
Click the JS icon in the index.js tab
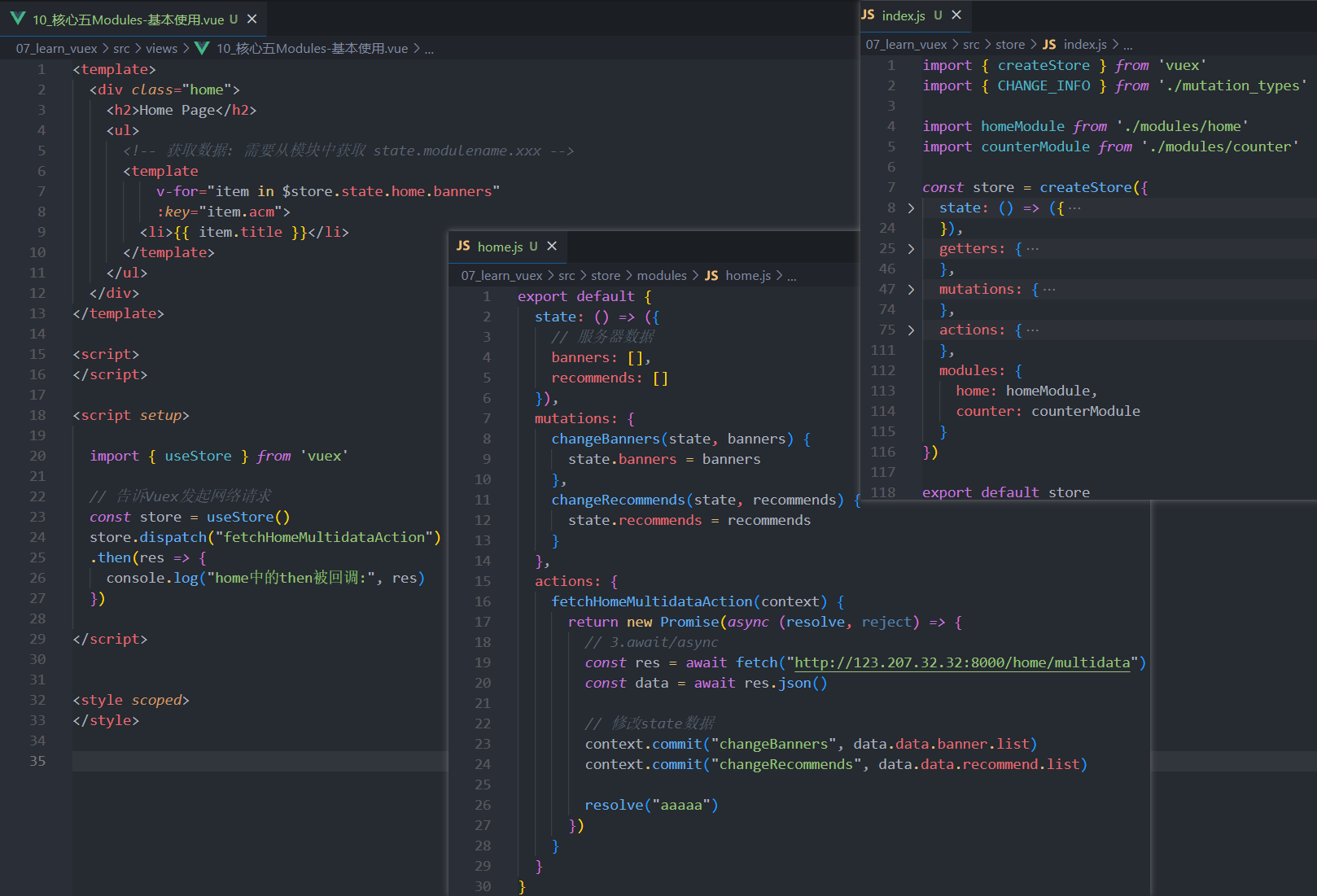click(x=868, y=15)
